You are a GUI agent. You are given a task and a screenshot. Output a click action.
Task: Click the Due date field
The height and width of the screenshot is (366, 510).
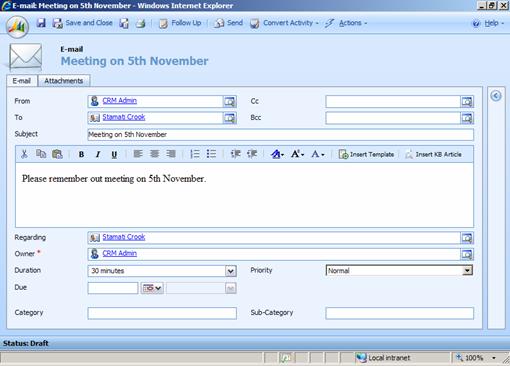(x=113, y=288)
